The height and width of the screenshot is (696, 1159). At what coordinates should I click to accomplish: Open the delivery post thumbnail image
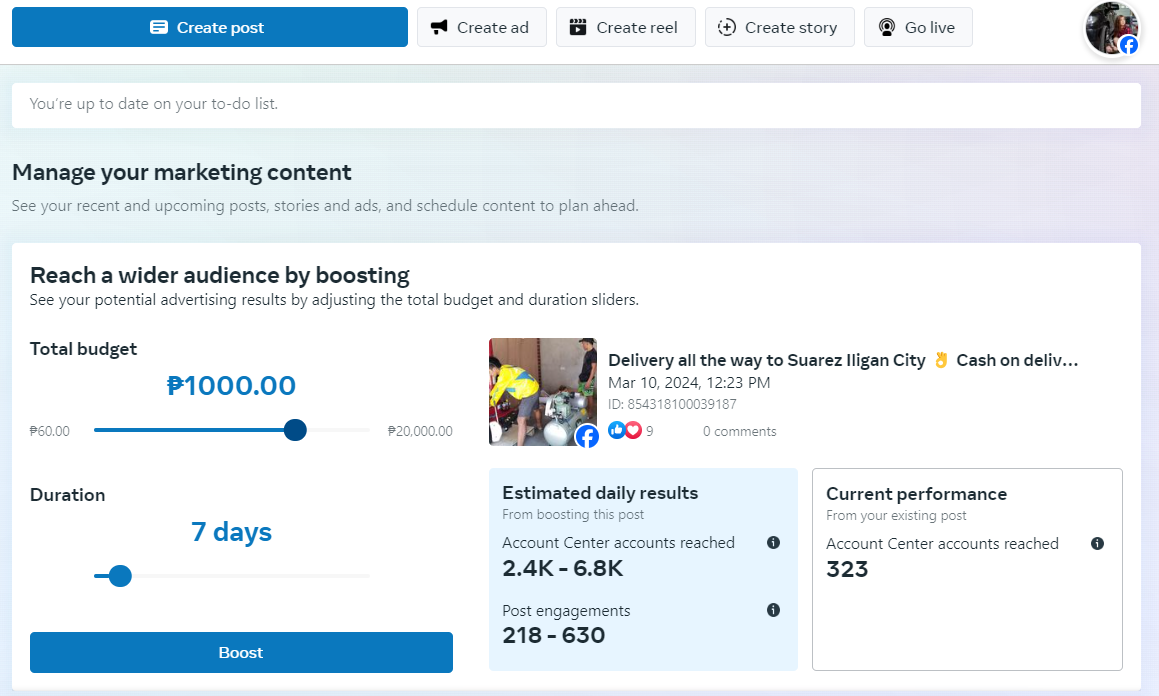pyautogui.click(x=542, y=391)
